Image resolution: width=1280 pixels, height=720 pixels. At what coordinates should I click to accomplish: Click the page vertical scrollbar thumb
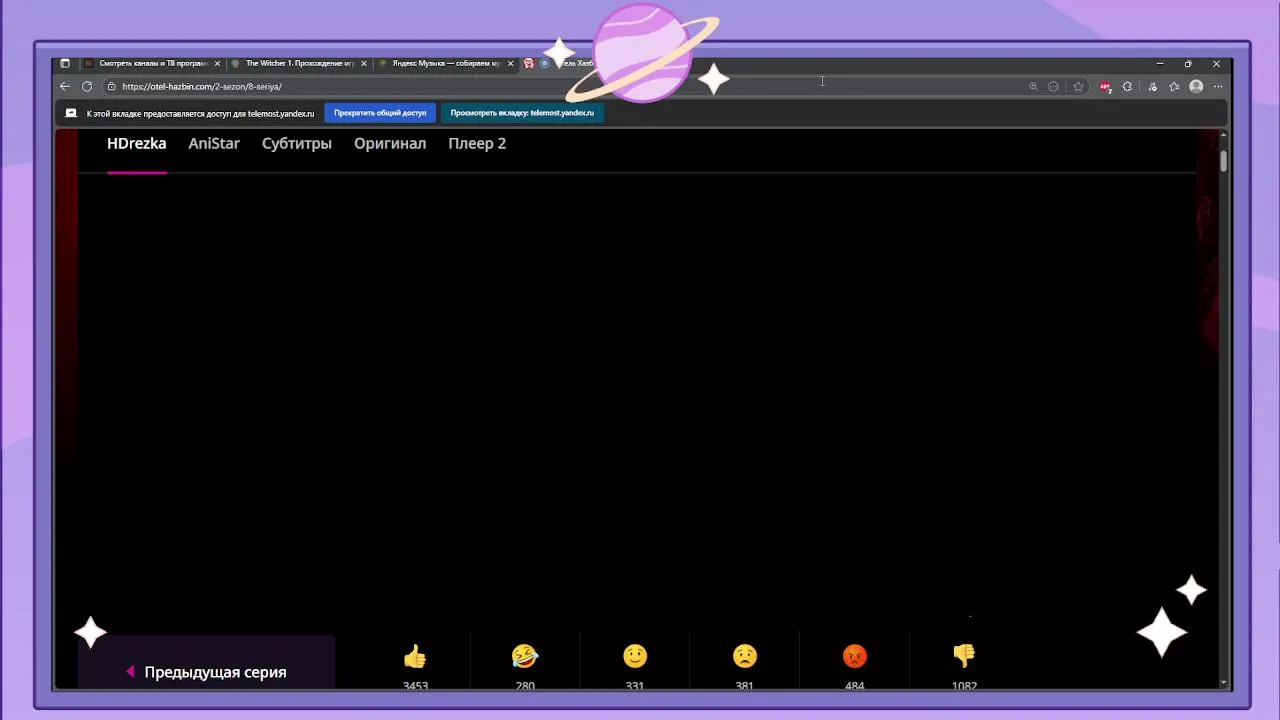[1223, 161]
